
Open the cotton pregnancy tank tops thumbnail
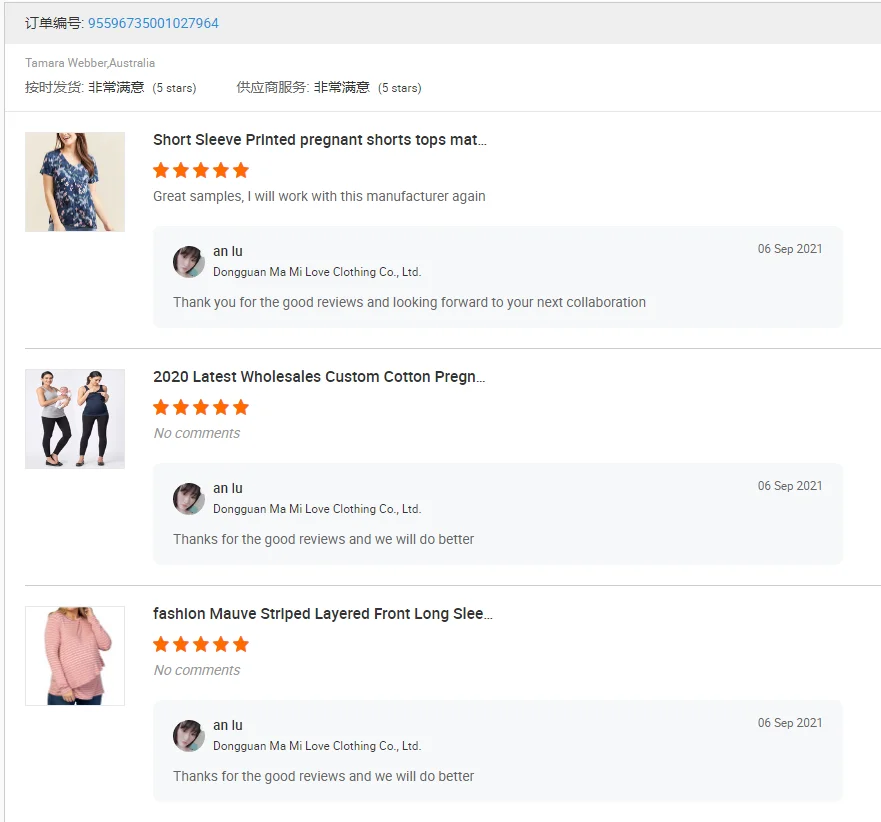point(75,419)
